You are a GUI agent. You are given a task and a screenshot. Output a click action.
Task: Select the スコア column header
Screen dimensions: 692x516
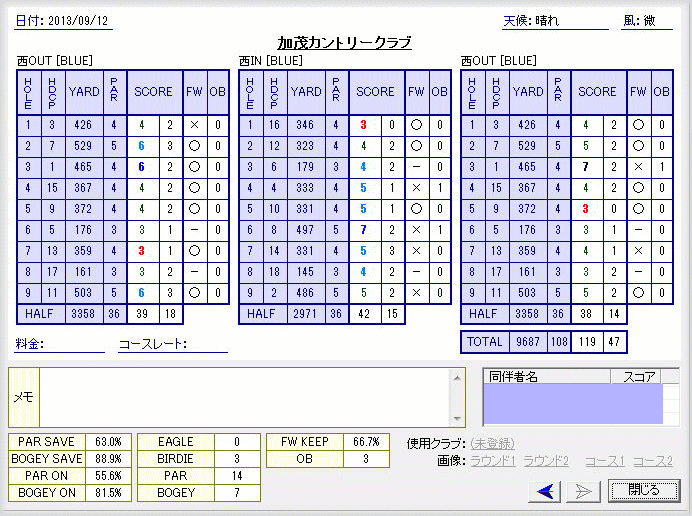636,377
